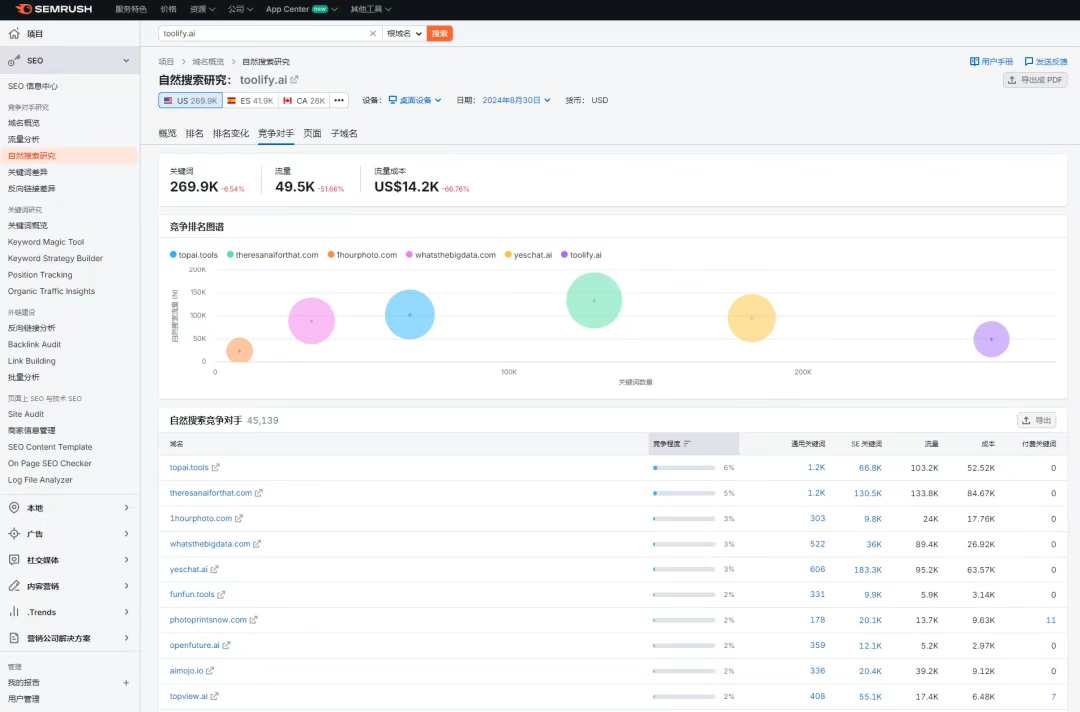Click the 导出 button above the competitors table
Image resolution: width=1080 pixels, height=712 pixels.
[1037, 420]
